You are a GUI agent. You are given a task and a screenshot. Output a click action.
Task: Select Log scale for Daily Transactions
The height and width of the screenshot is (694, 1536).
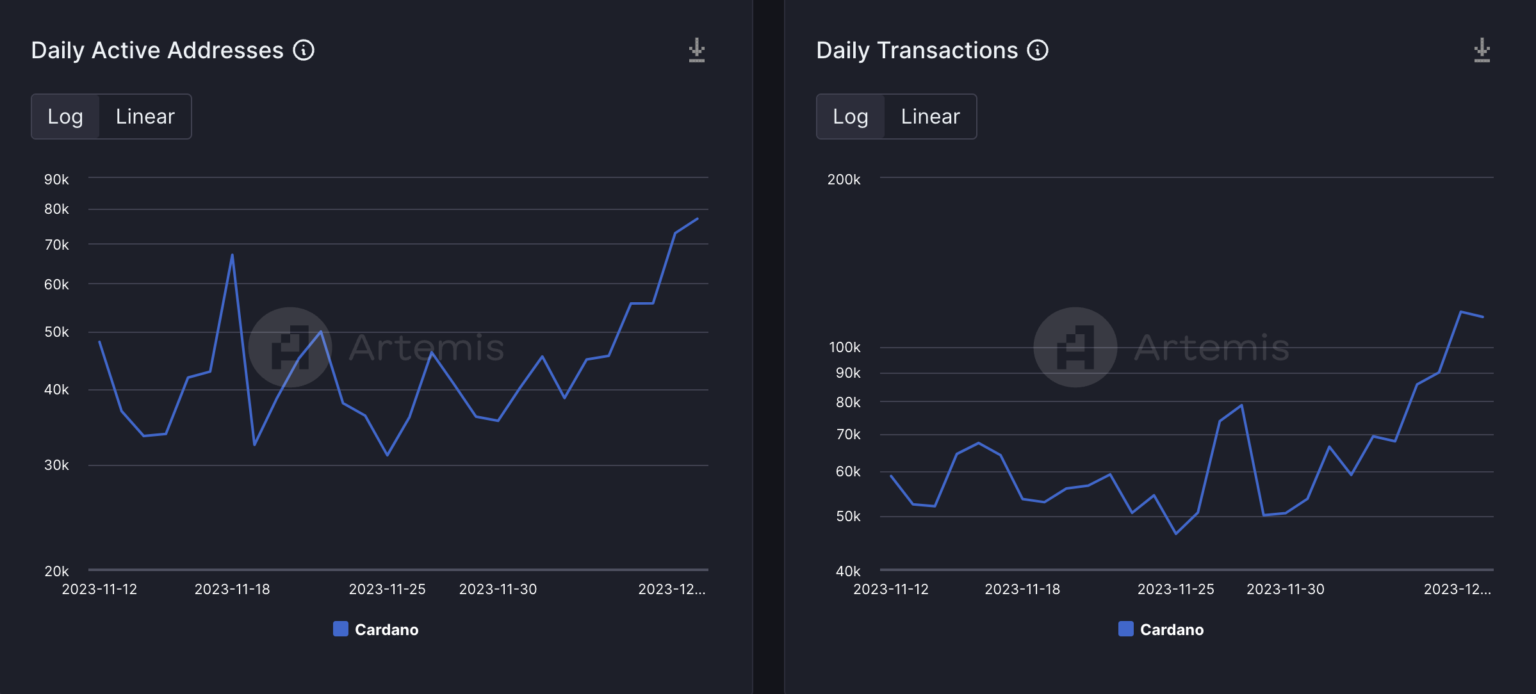tap(850, 117)
